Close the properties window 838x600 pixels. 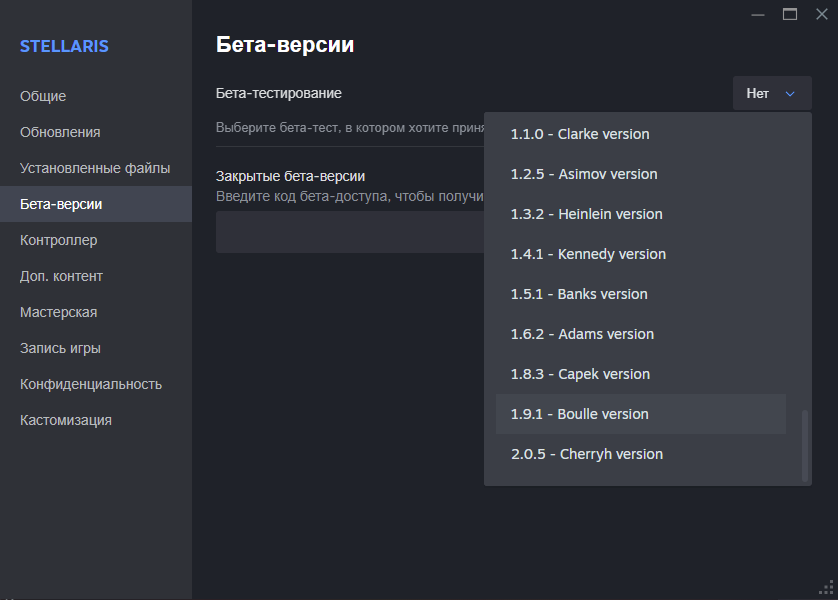tap(822, 14)
